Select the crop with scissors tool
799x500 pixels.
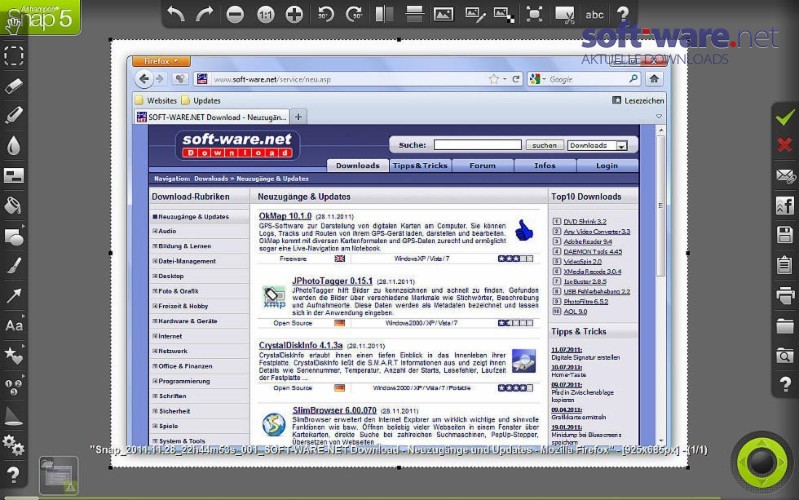tap(564, 15)
